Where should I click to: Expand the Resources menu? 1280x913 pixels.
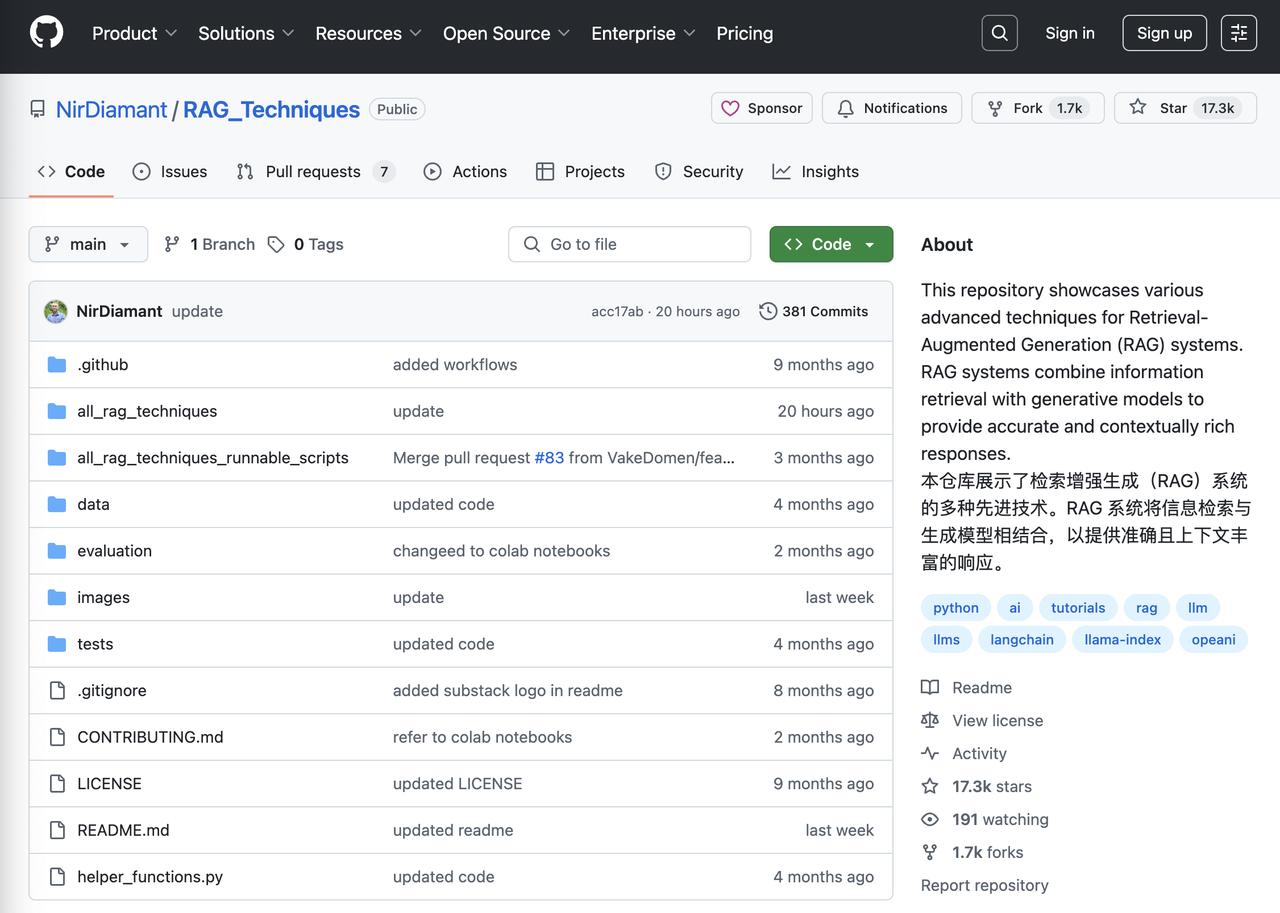(368, 33)
